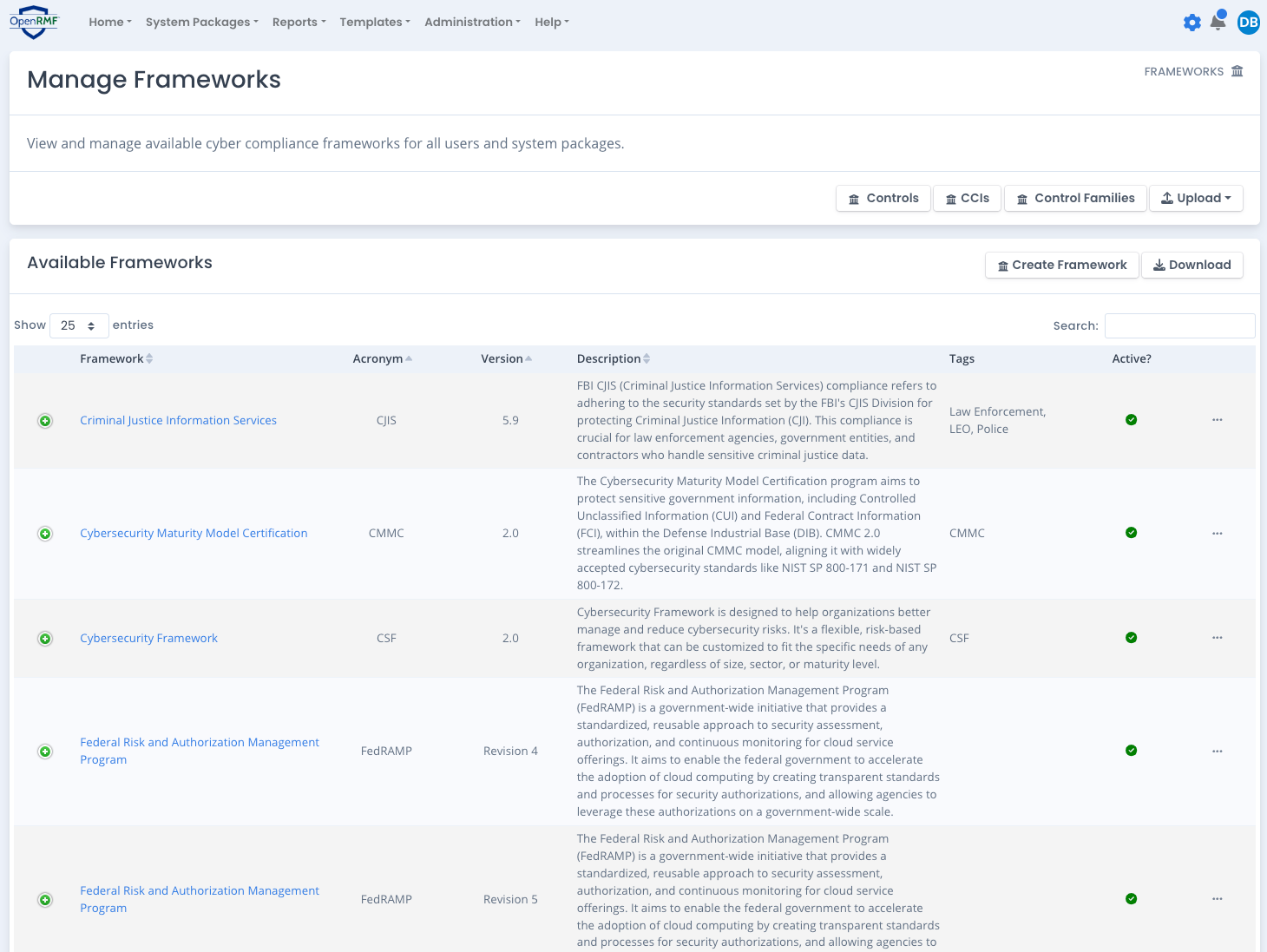Open actions ellipsis for FedRAMP Revision 5

(1218, 899)
